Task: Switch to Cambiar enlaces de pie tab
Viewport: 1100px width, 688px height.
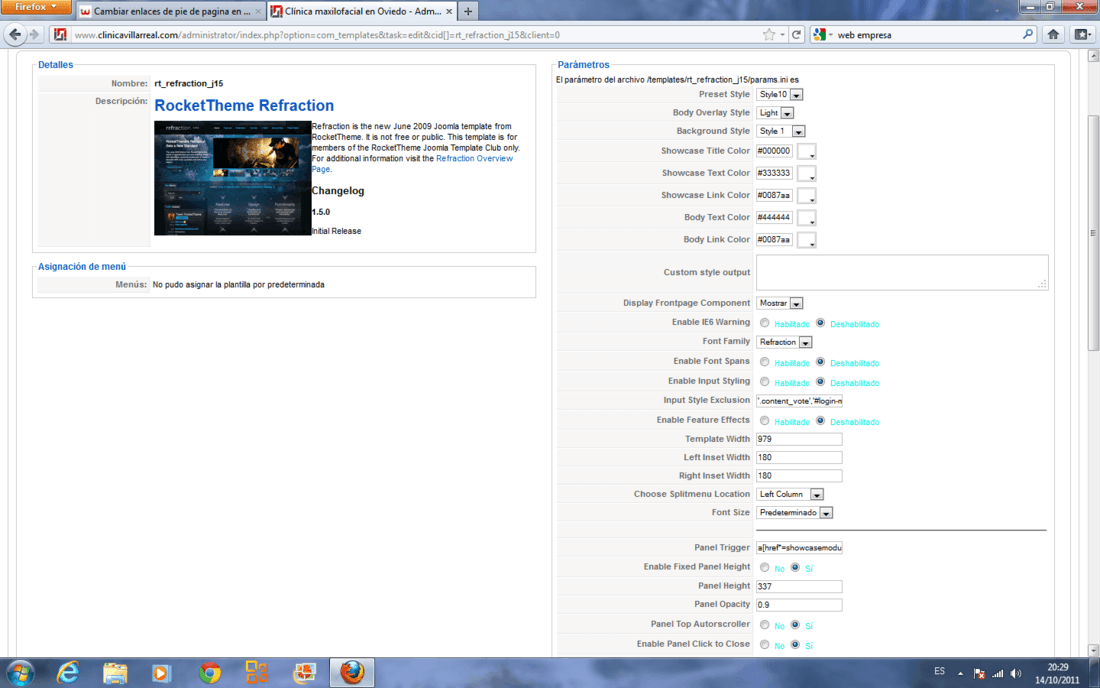Action: (170, 11)
